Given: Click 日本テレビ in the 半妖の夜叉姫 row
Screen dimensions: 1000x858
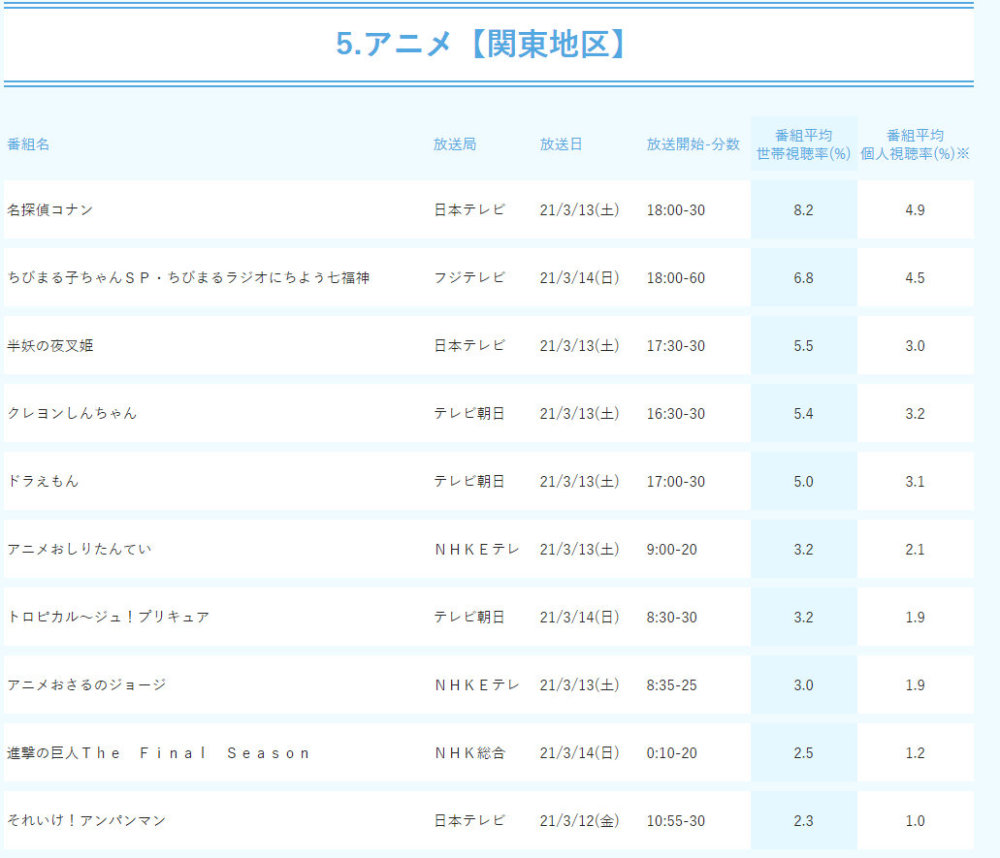Looking at the screenshot, I should click(469, 346).
